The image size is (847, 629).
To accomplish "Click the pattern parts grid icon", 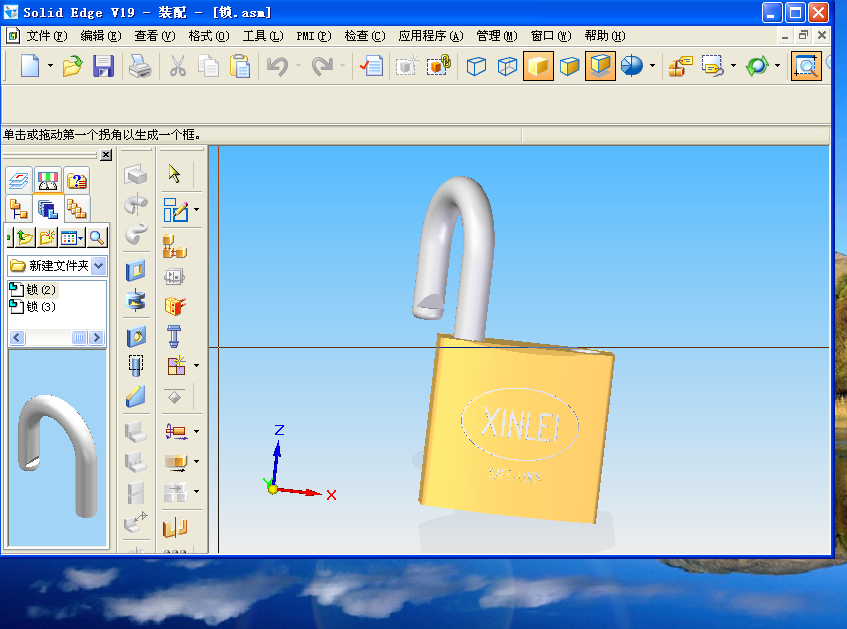I will click(x=176, y=366).
